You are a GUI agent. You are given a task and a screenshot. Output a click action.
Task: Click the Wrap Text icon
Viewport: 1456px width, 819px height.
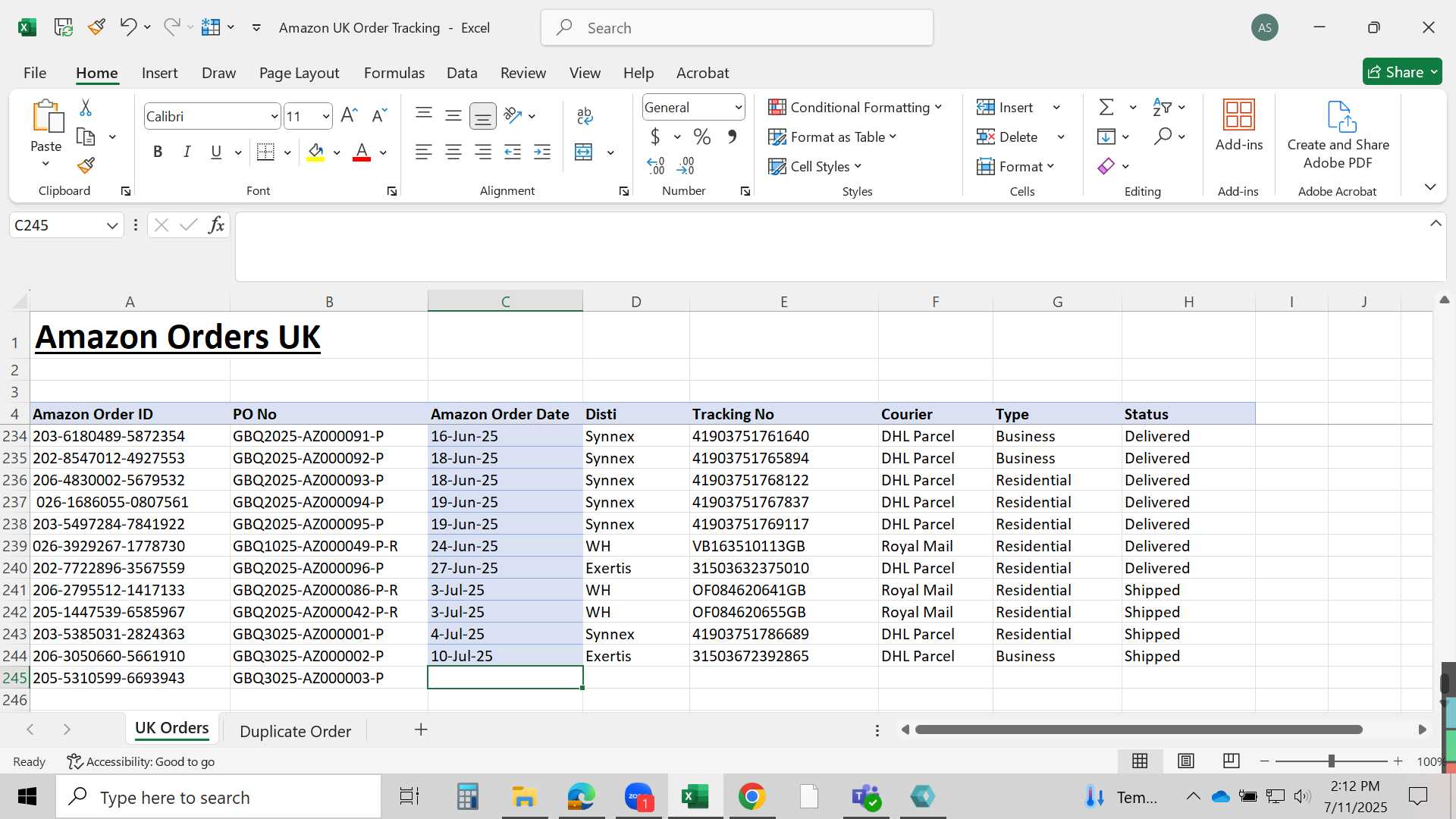585,115
